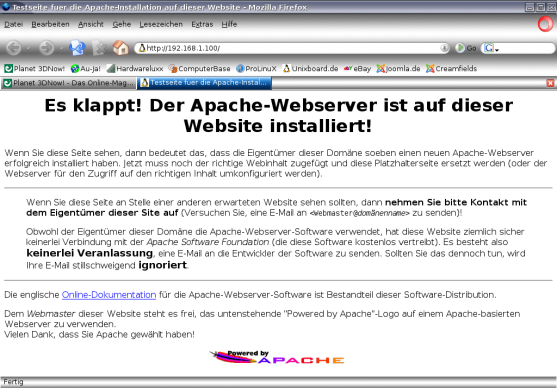Click the Fertig status bar text
557x388 pixels.
(x=13, y=382)
